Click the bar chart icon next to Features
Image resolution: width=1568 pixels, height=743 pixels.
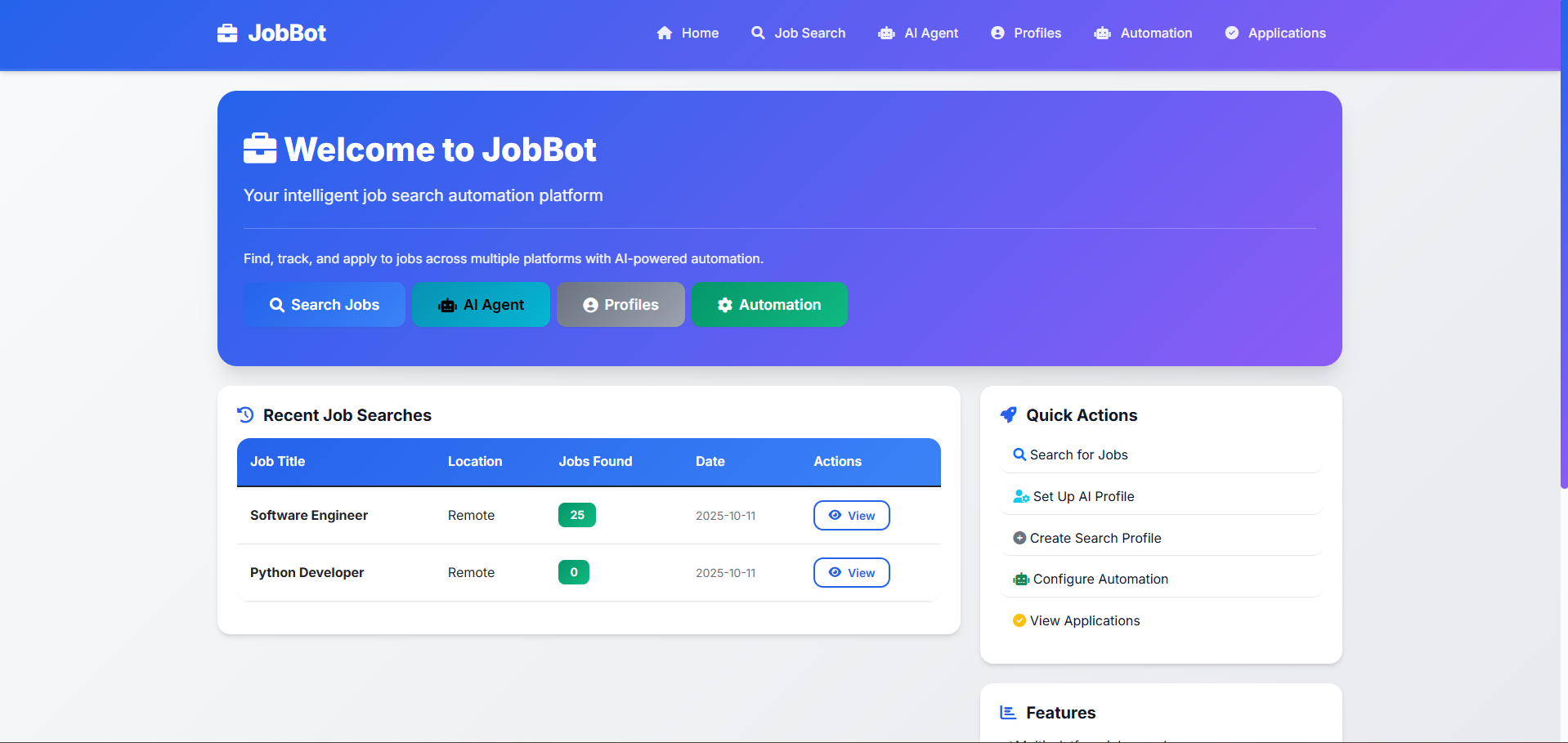point(1007,712)
